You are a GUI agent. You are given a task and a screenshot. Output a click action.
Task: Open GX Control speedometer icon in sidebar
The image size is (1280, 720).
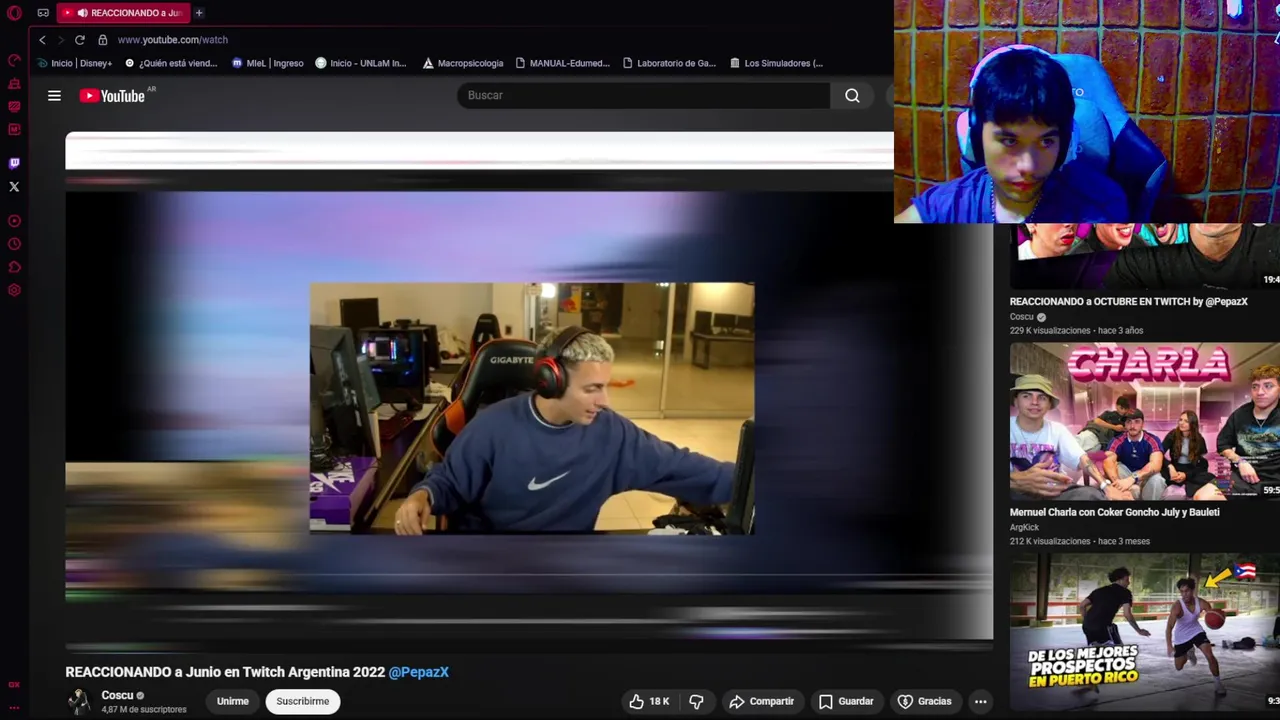pos(14,60)
